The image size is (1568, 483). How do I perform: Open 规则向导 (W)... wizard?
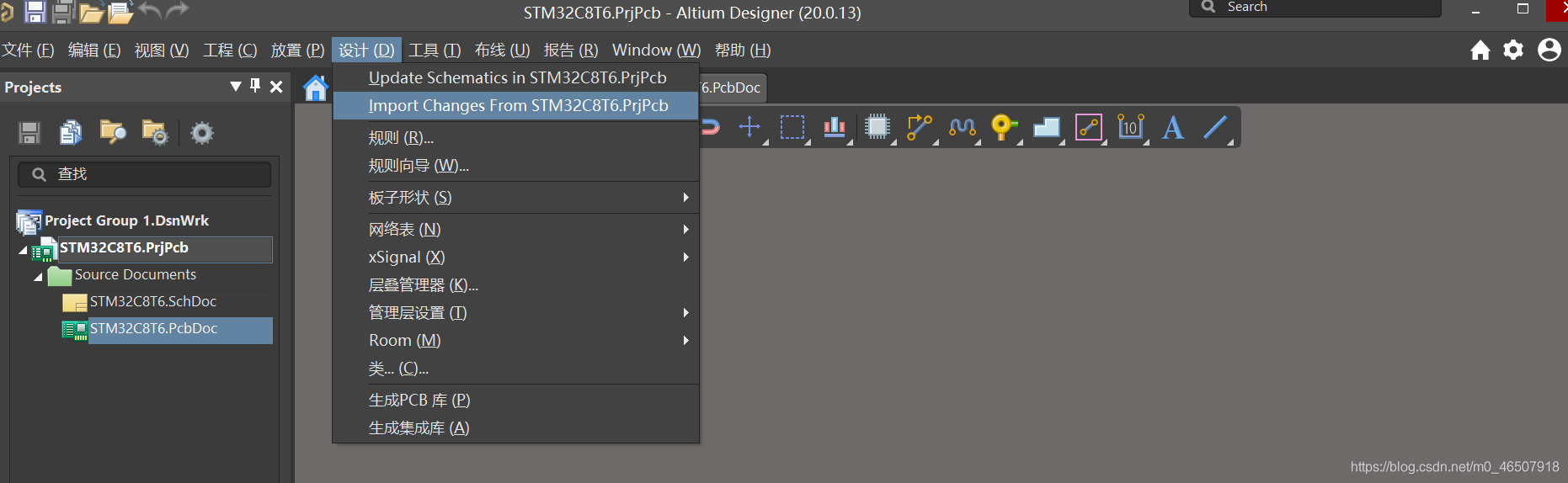pyautogui.click(x=516, y=166)
